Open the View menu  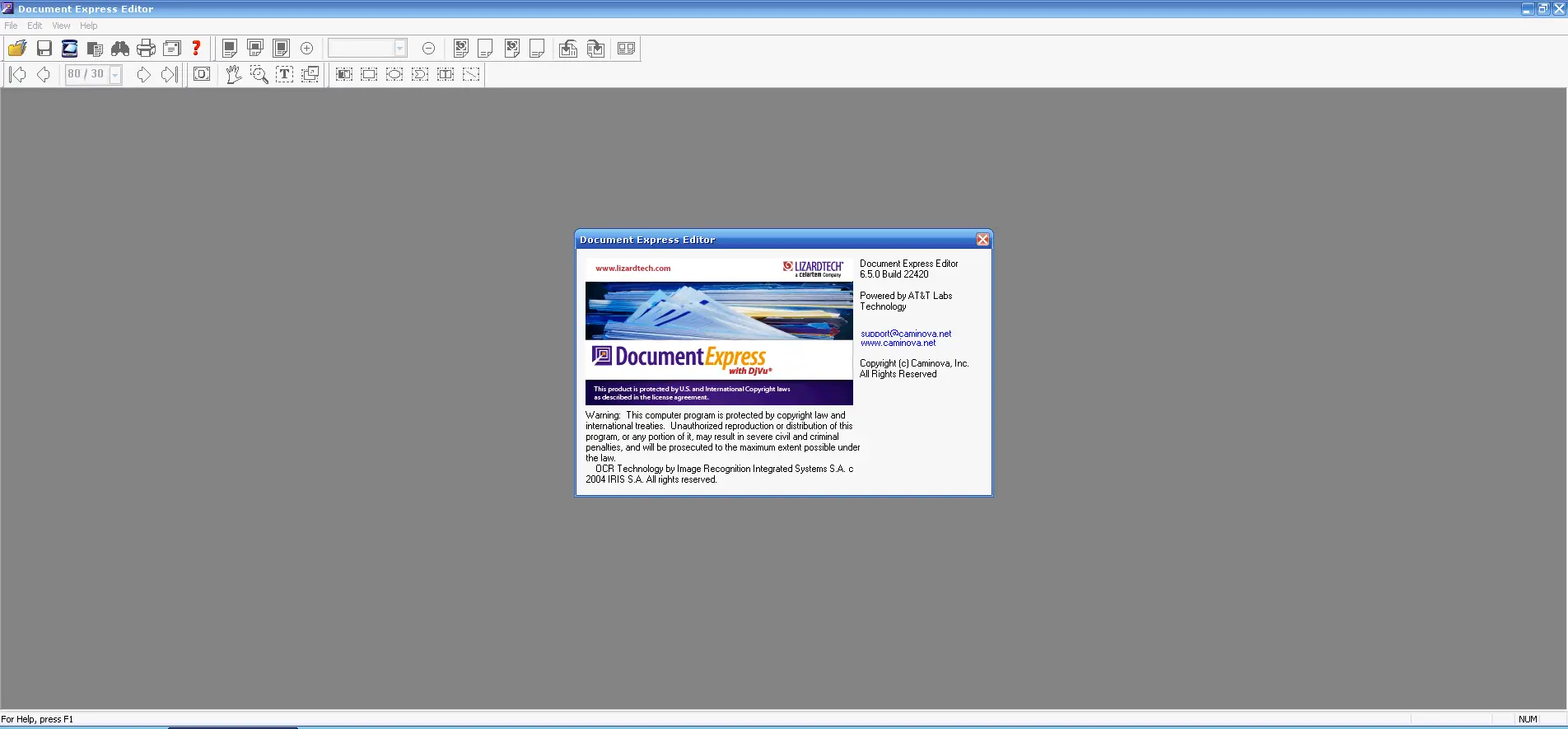(61, 26)
